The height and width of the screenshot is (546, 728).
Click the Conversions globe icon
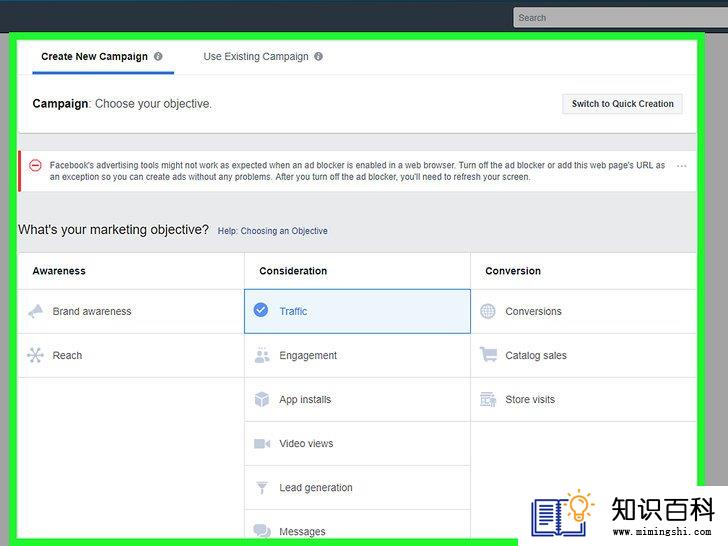click(x=488, y=311)
